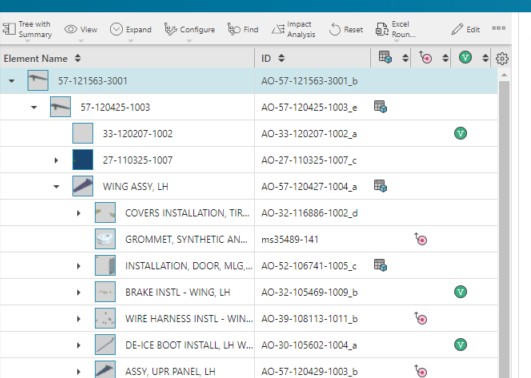Sort by the Element Name column
Screen dimensions: 531x378
tap(78, 58)
